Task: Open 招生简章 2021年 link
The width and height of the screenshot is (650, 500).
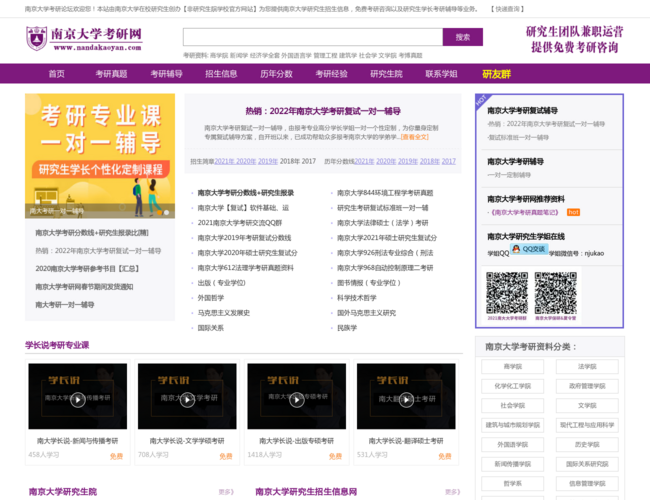Action: [224, 161]
